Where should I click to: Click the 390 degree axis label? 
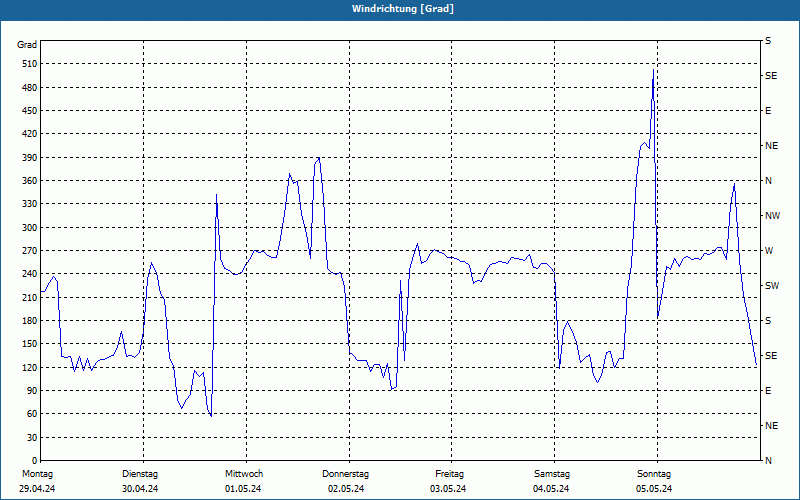(30, 158)
